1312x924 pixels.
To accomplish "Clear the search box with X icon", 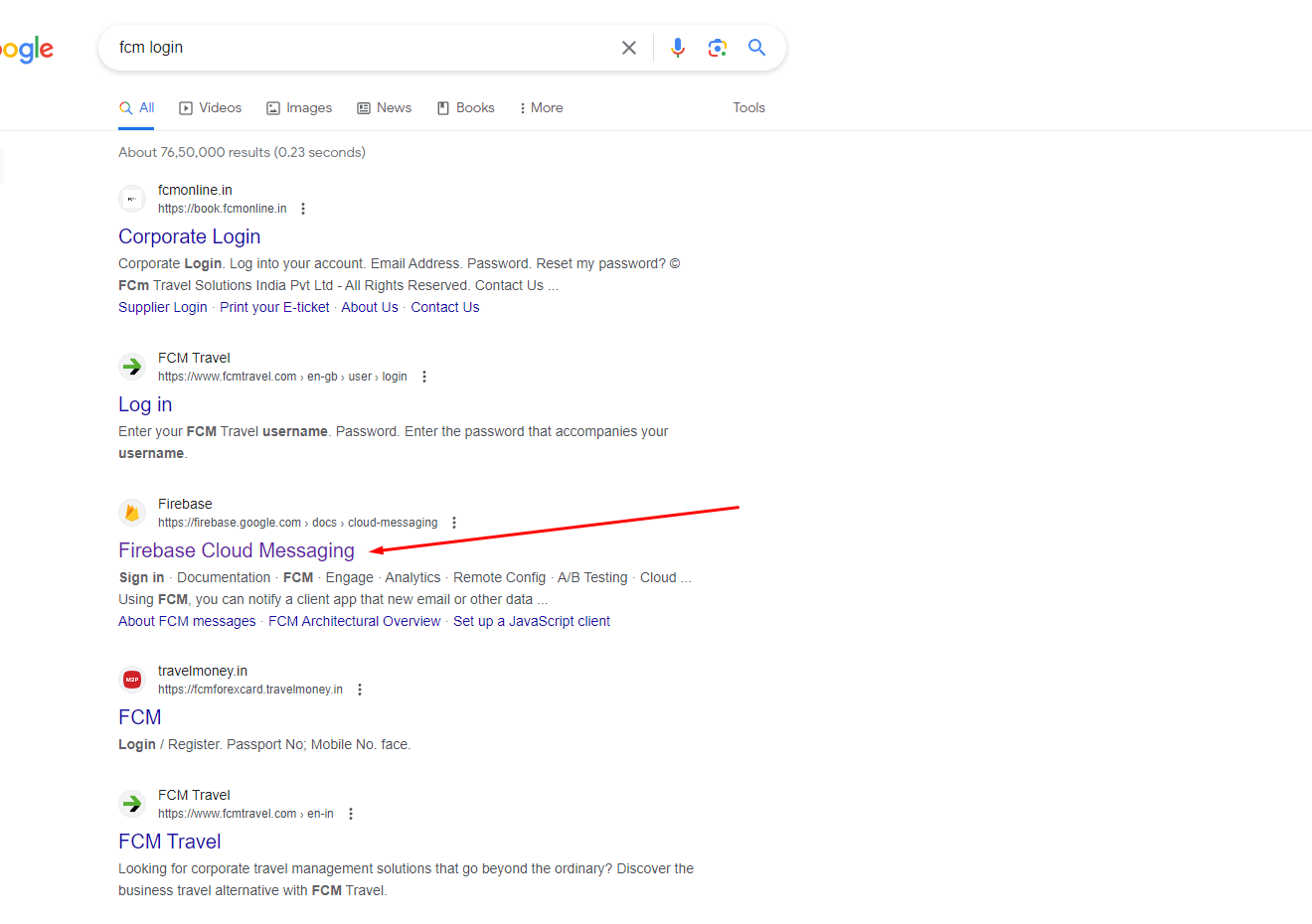I will pos(629,48).
